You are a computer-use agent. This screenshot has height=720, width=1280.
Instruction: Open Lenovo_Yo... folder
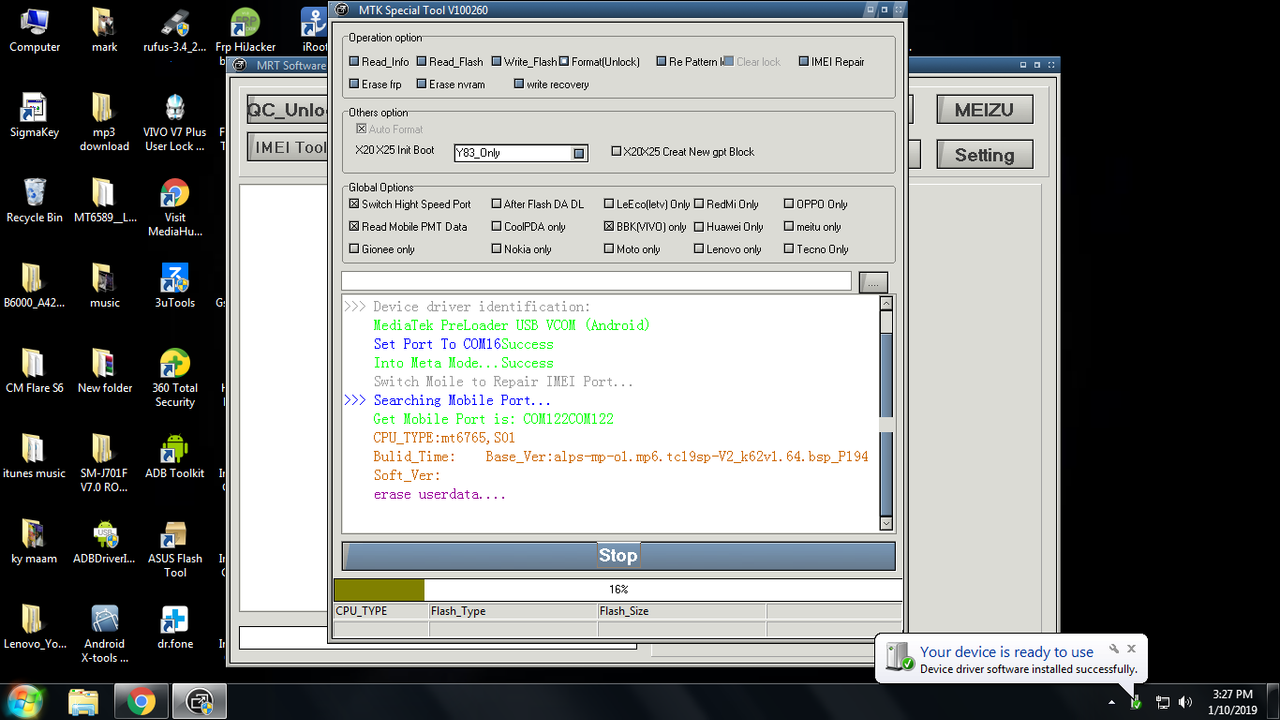34,628
